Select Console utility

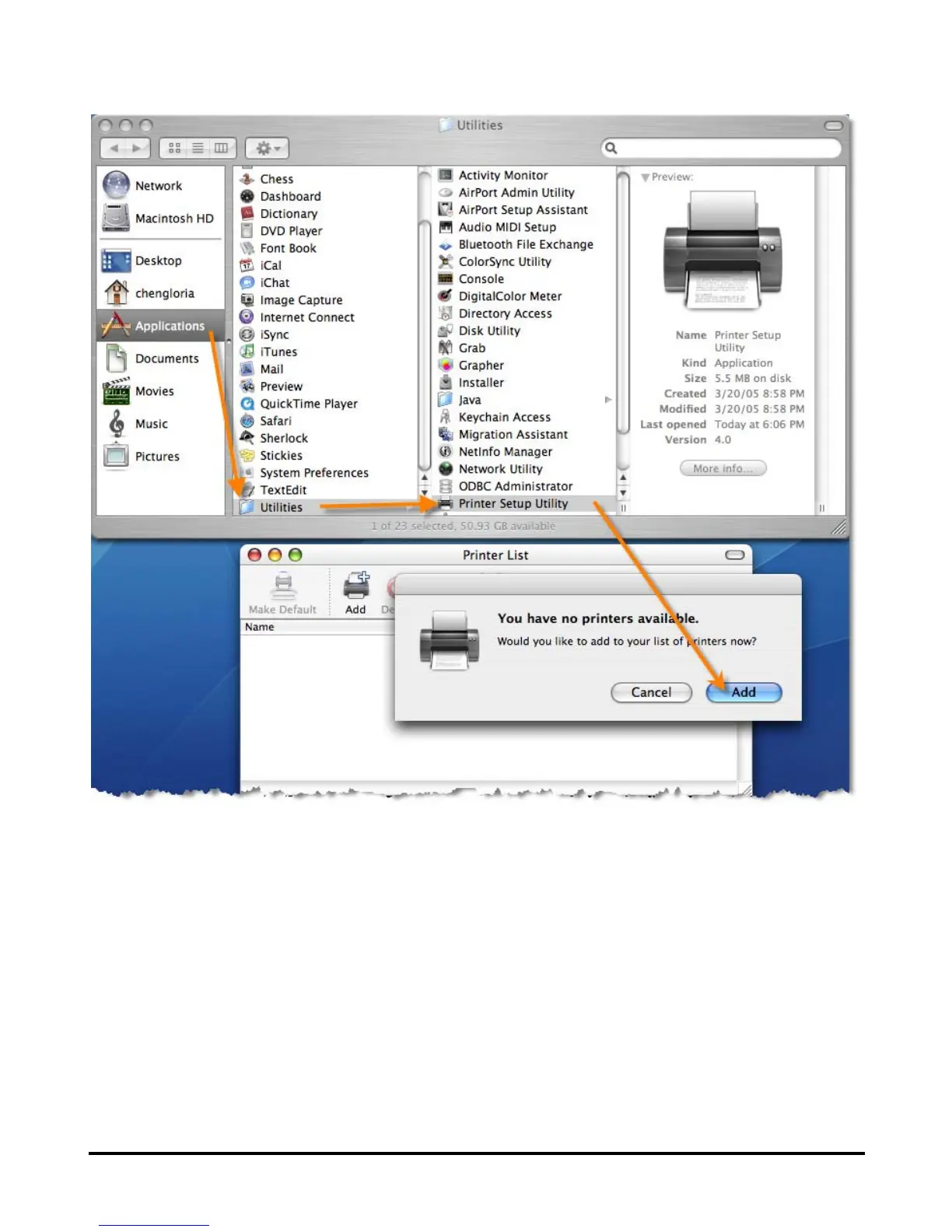pos(471,278)
